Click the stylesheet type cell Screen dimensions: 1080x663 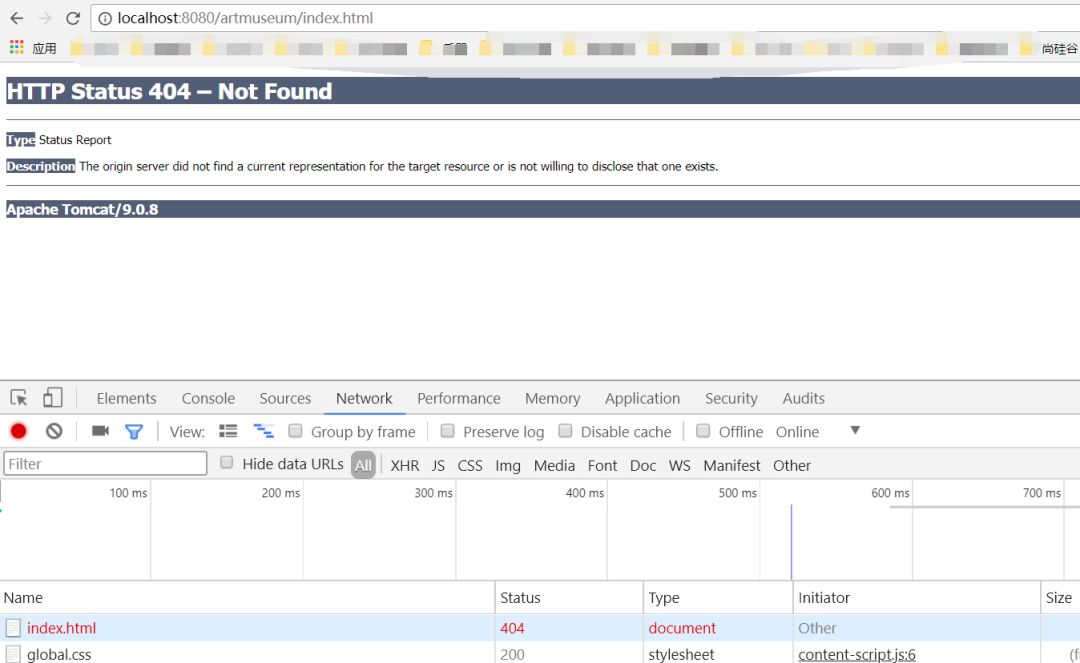(681, 654)
